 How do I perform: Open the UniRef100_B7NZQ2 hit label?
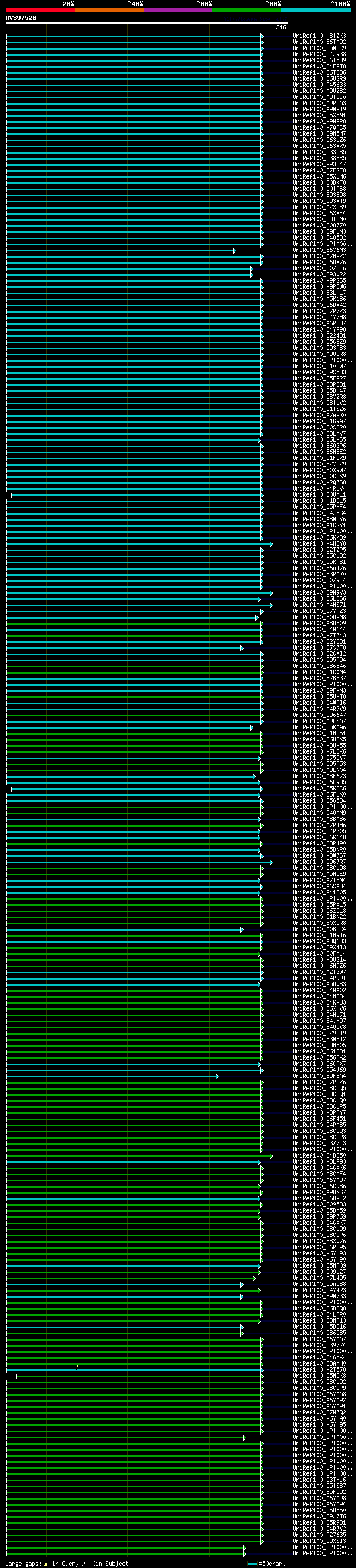point(319,1413)
